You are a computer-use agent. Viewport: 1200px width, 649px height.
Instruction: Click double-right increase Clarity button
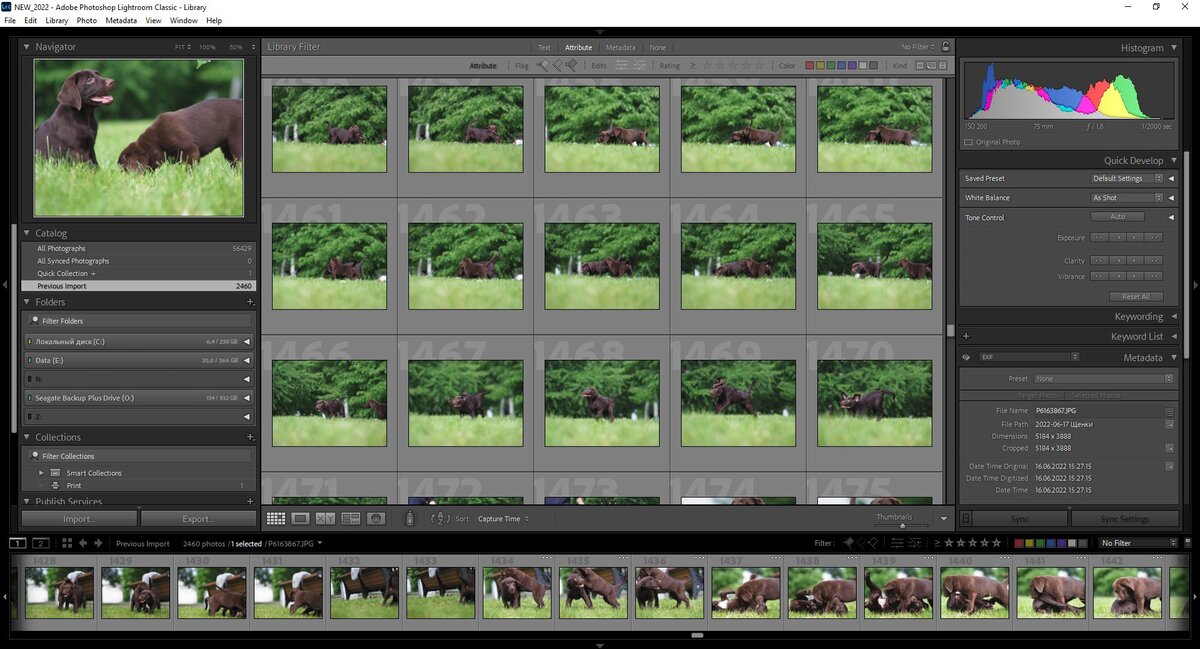coord(1154,260)
